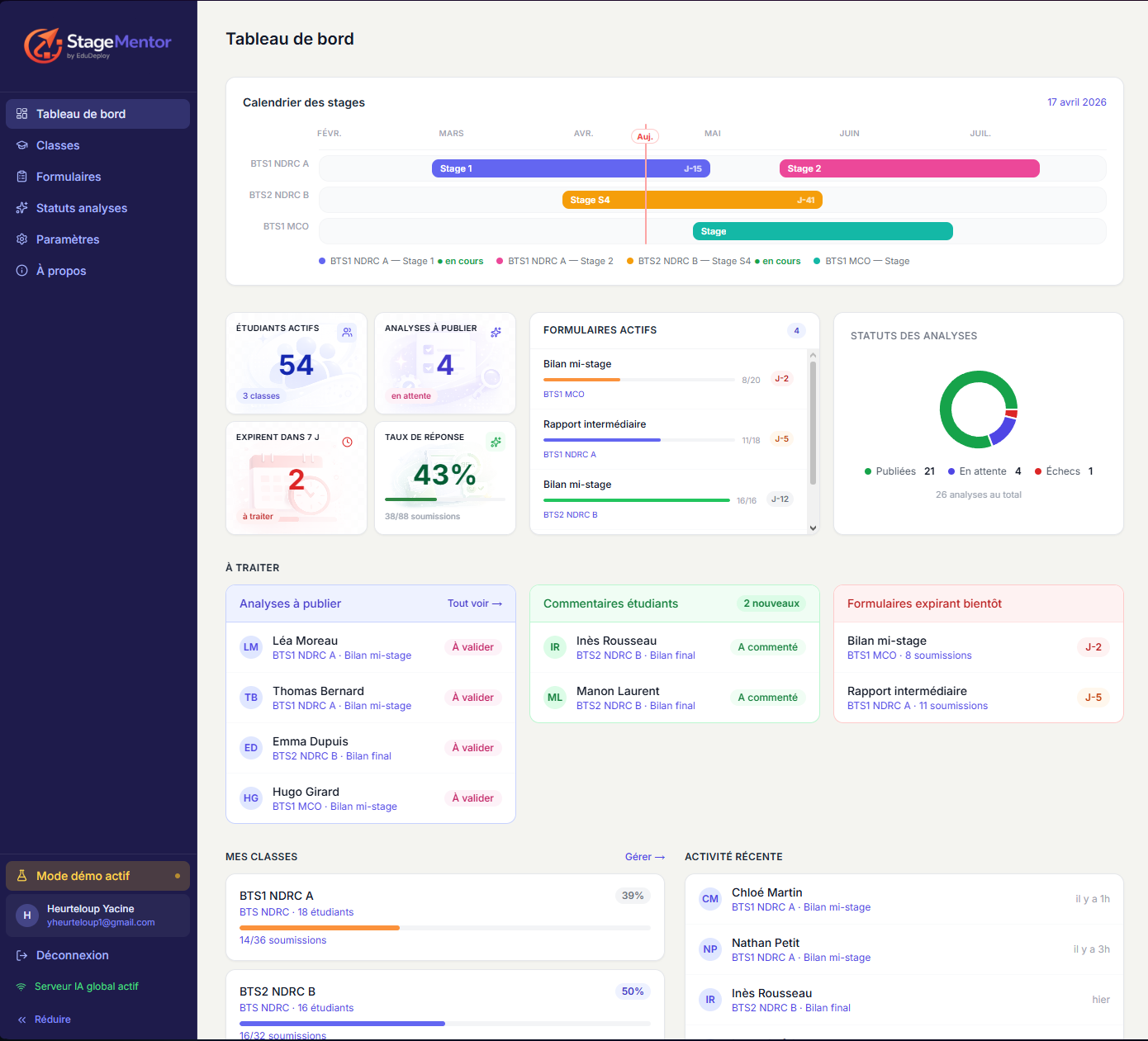This screenshot has height=1041, width=1148.
Task: Click the StageMentor logo
Action: [97, 45]
